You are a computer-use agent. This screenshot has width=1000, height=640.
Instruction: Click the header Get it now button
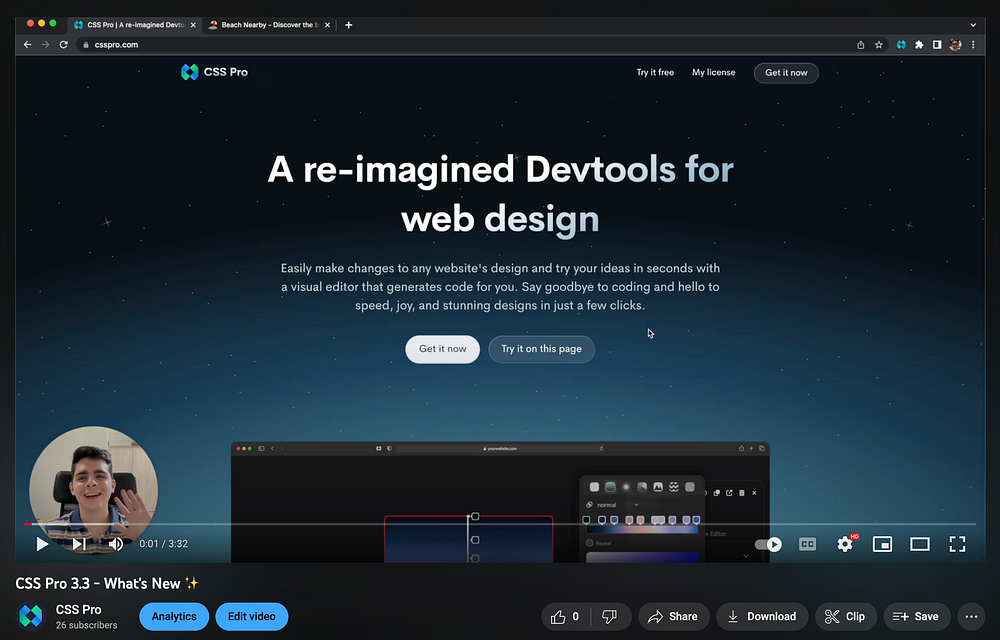click(x=786, y=73)
